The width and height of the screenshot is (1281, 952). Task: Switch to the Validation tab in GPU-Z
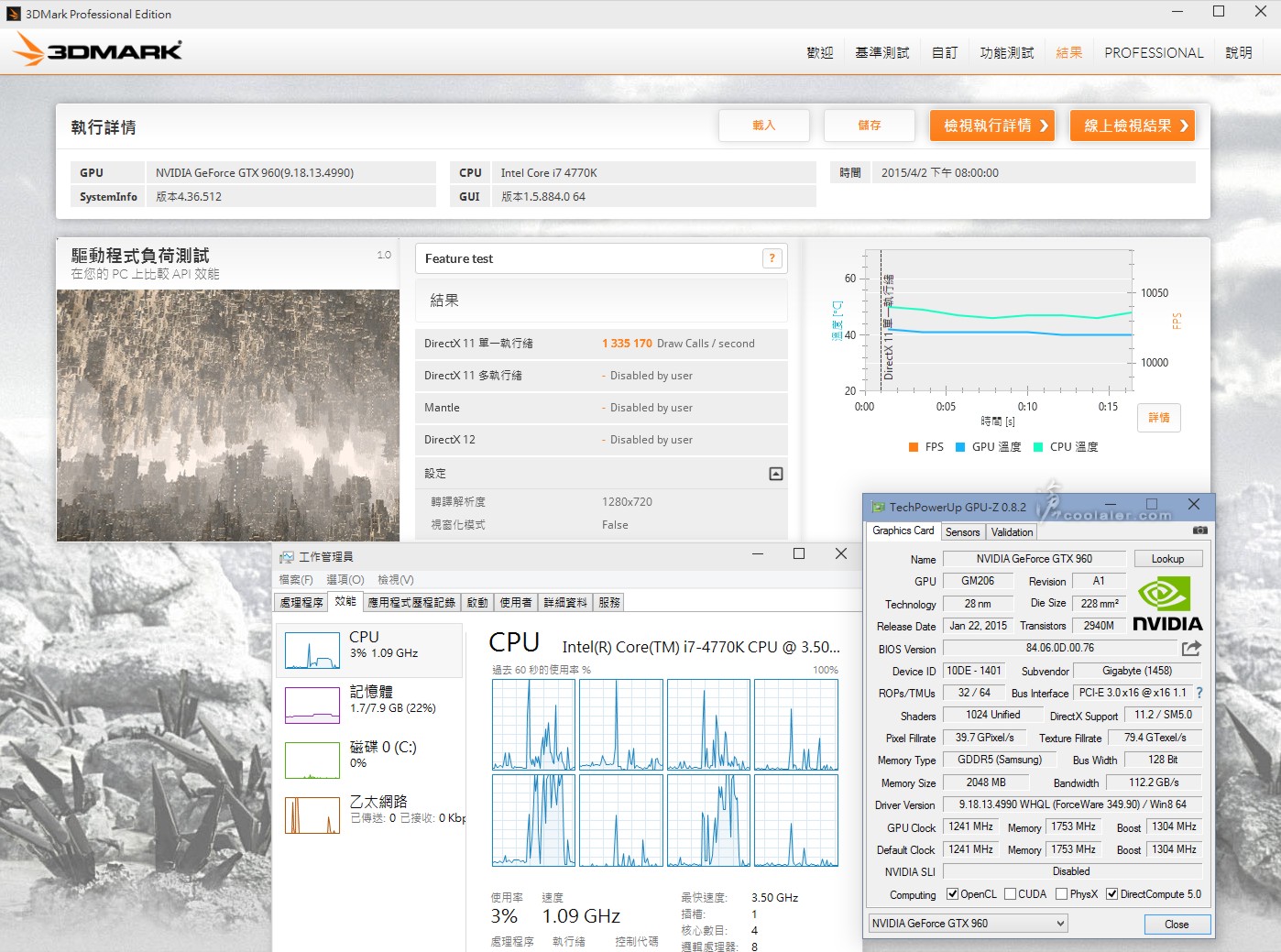[x=1013, y=532]
